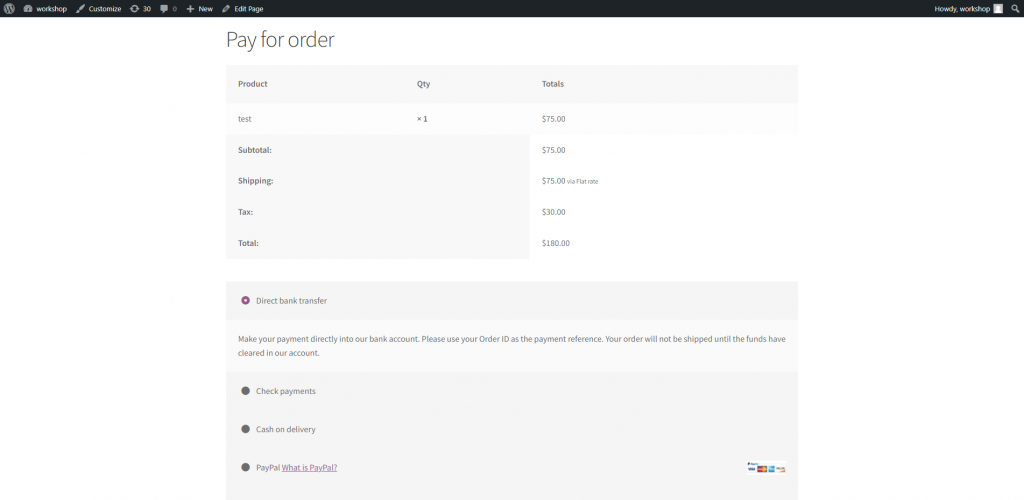Expand the New content menu
This screenshot has width=1024, height=500.
click(x=199, y=8)
